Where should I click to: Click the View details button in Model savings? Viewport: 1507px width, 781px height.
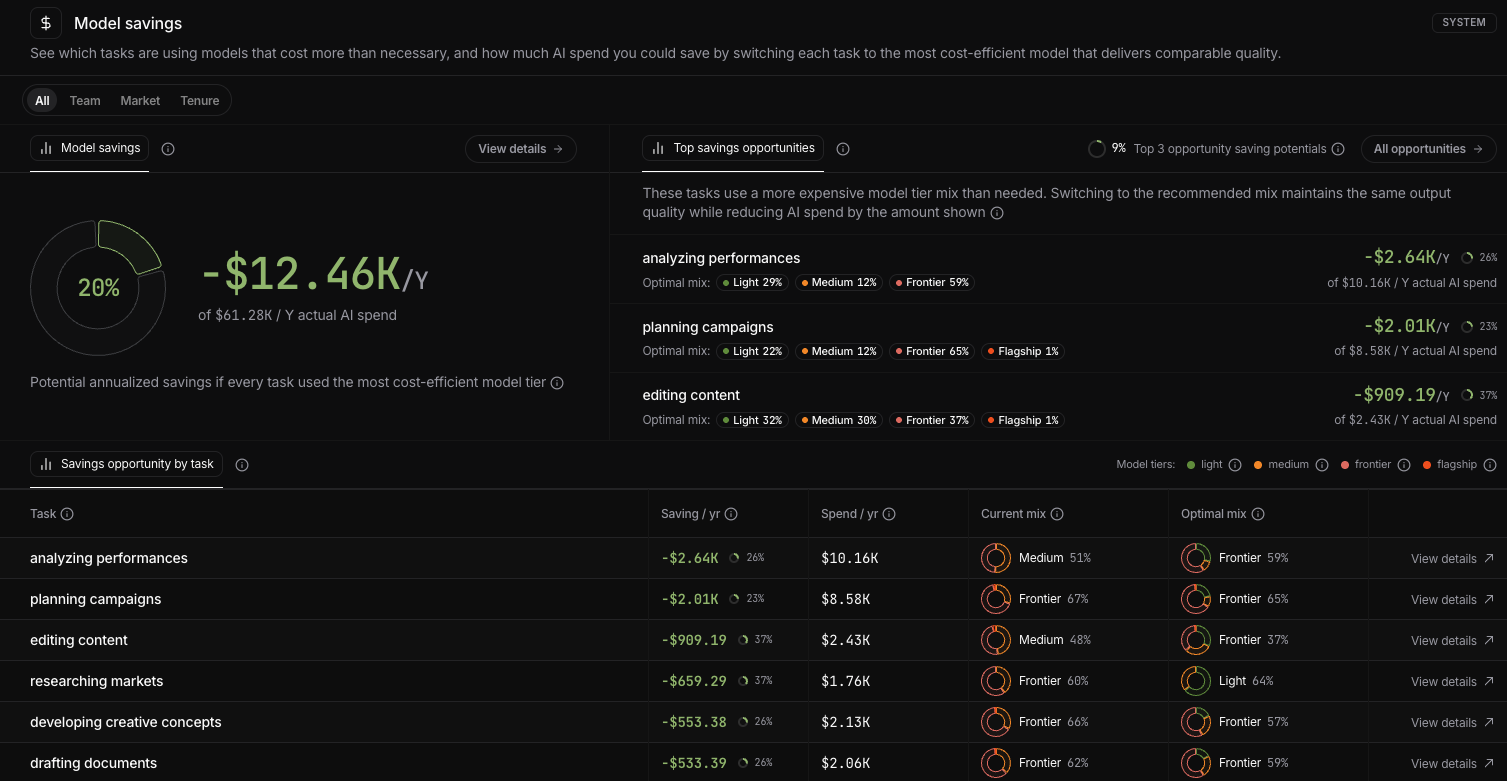click(521, 149)
